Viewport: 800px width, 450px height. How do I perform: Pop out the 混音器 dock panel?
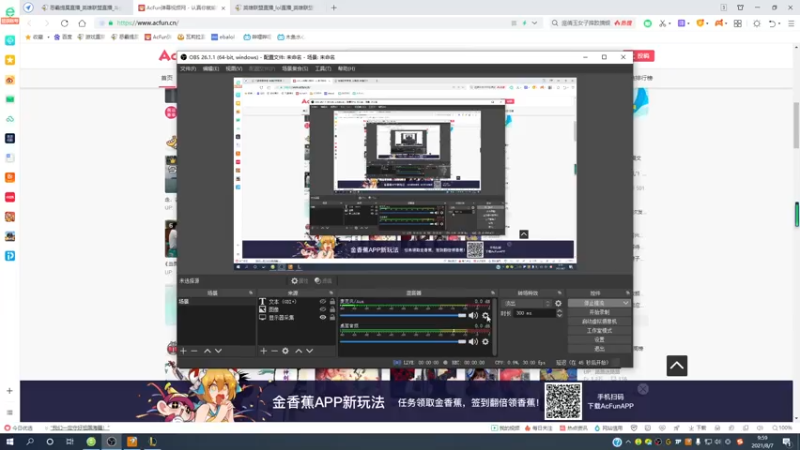point(493,293)
